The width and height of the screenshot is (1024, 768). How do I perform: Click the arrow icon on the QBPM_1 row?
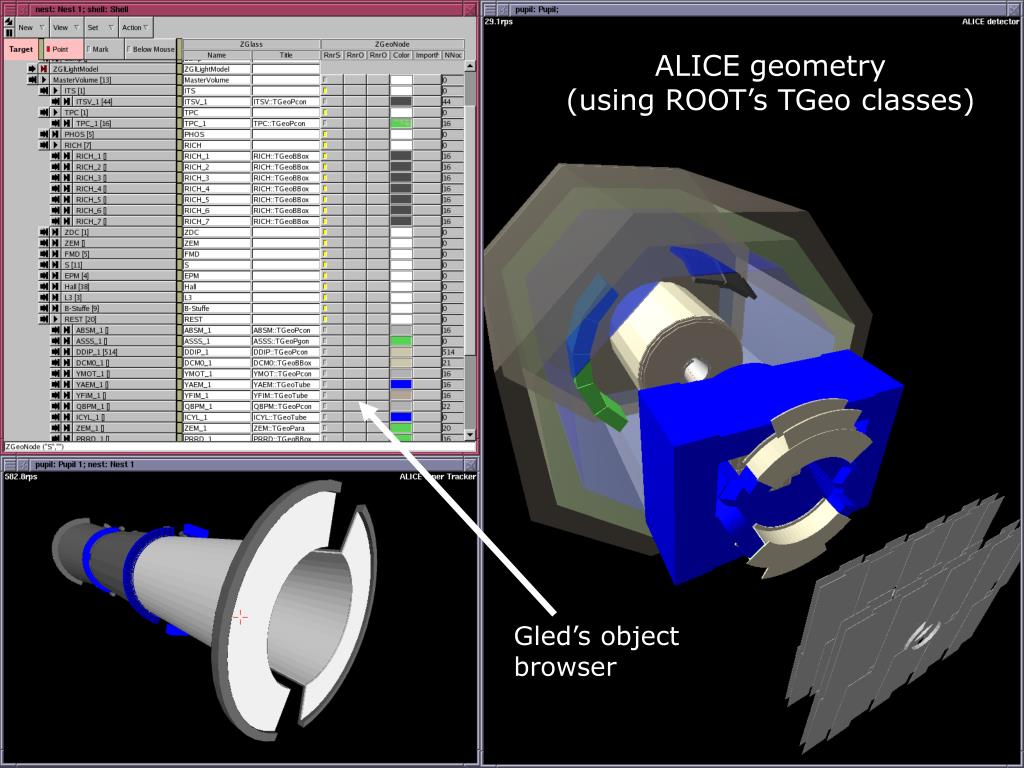click(56, 406)
